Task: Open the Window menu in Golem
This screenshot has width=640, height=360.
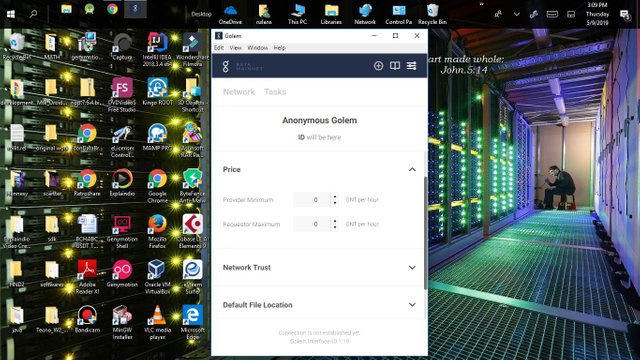Action: [258, 48]
